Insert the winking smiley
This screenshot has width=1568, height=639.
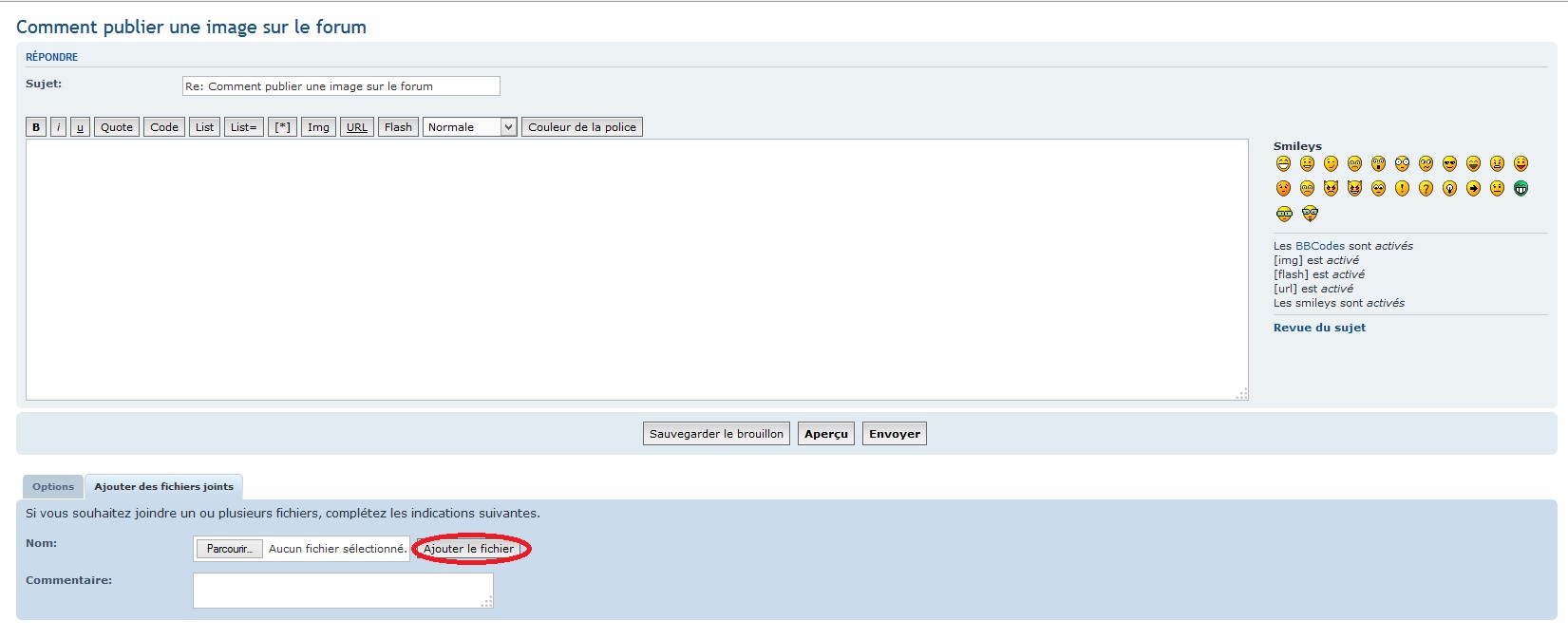click(x=1332, y=164)
